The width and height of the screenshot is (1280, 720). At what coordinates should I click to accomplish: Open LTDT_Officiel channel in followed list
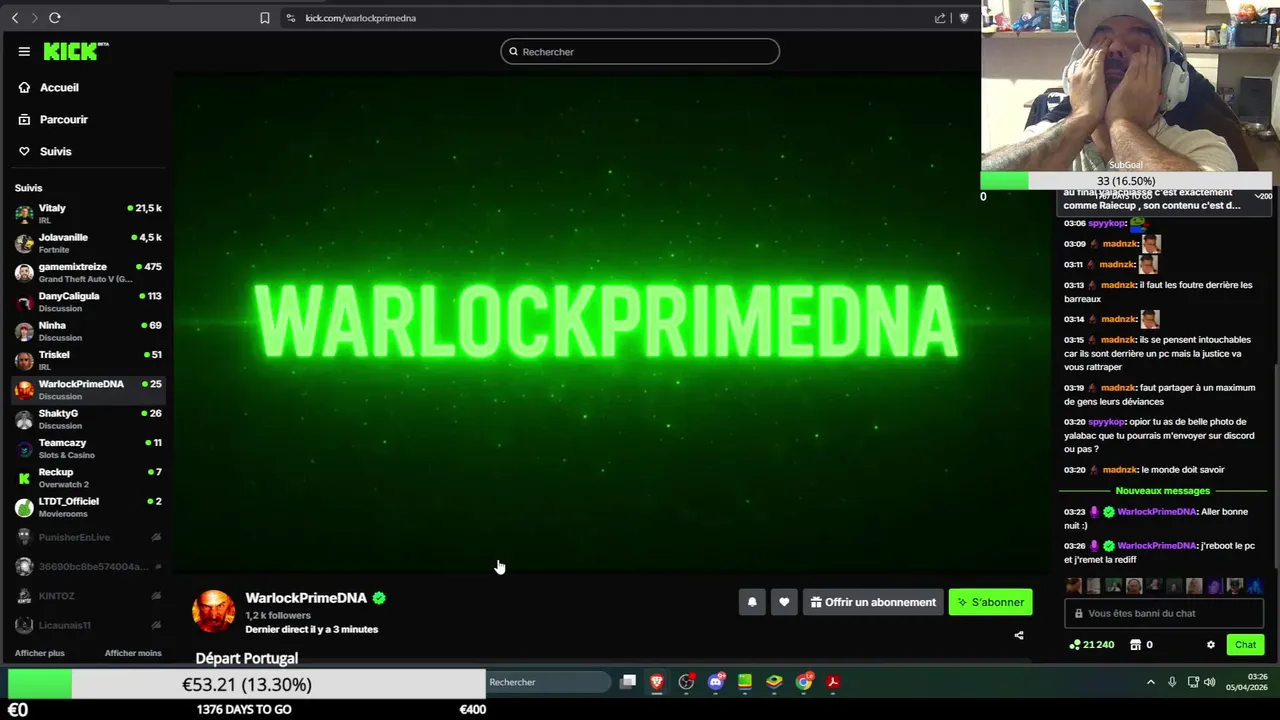click(88, 507)
